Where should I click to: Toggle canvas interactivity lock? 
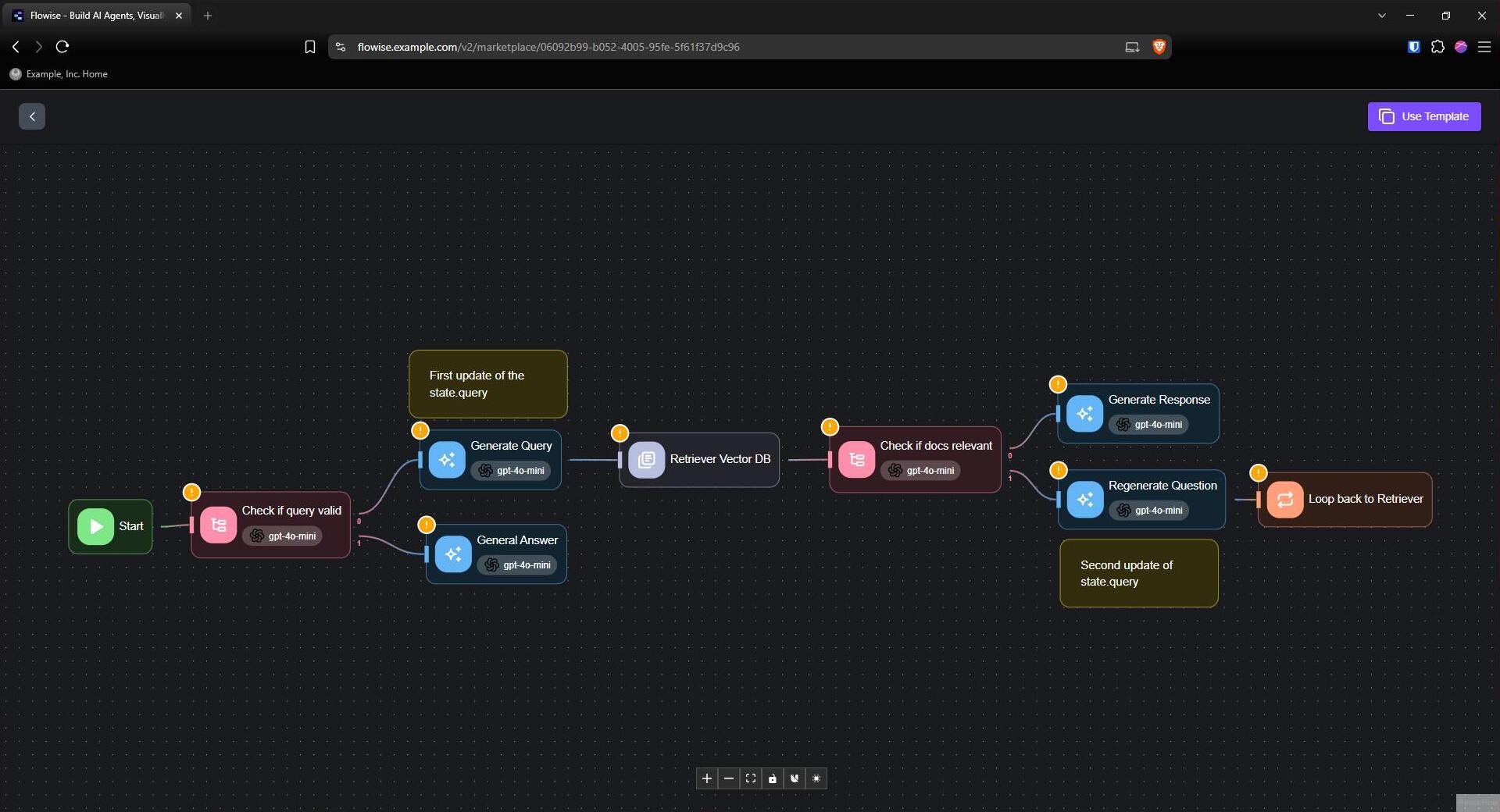pyautogui.click(x=773, y=778)
